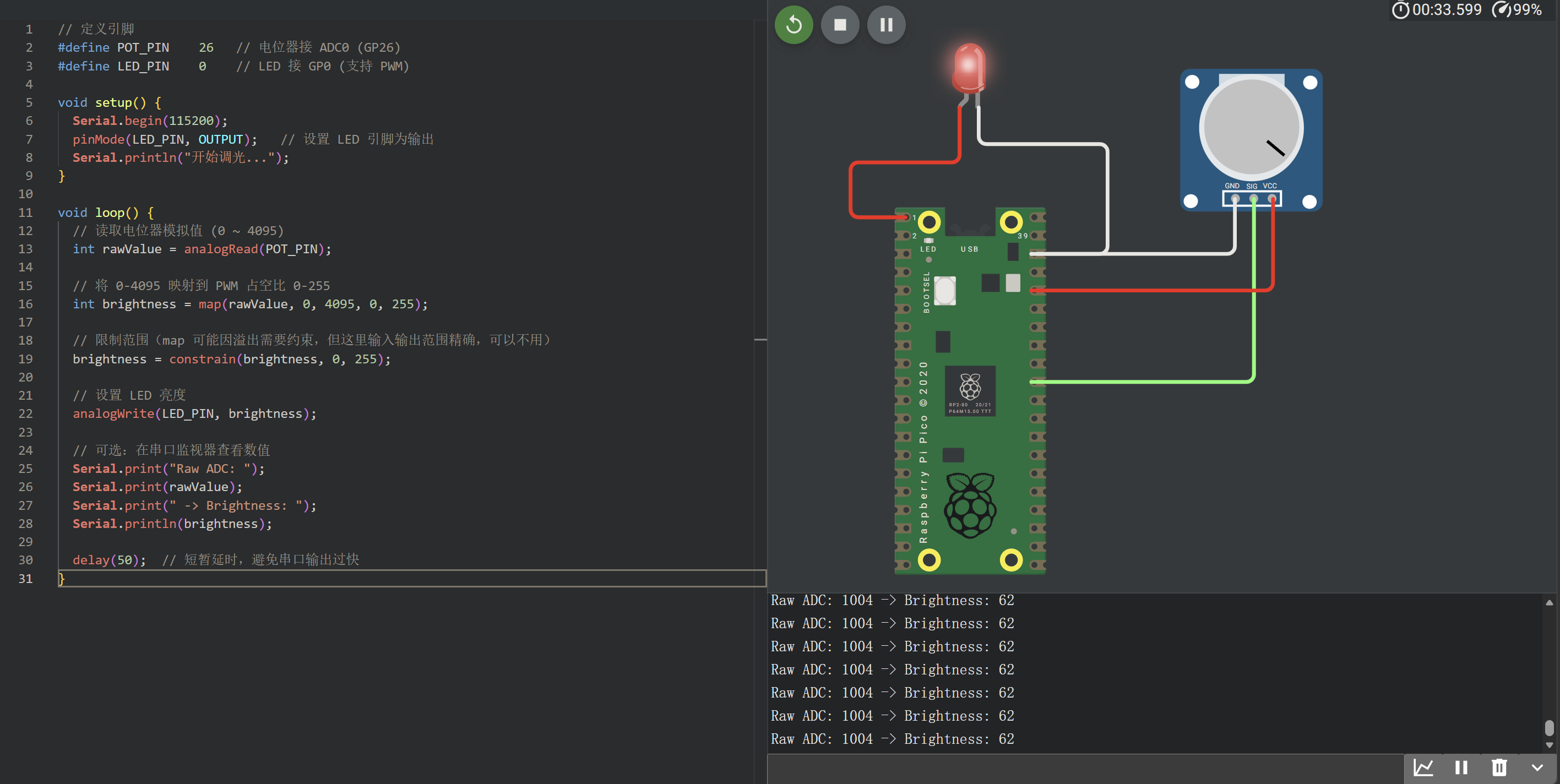The image size is (1560, 784).
Task: Open the serial plotter chart icon
Action: click(1422, 767)
